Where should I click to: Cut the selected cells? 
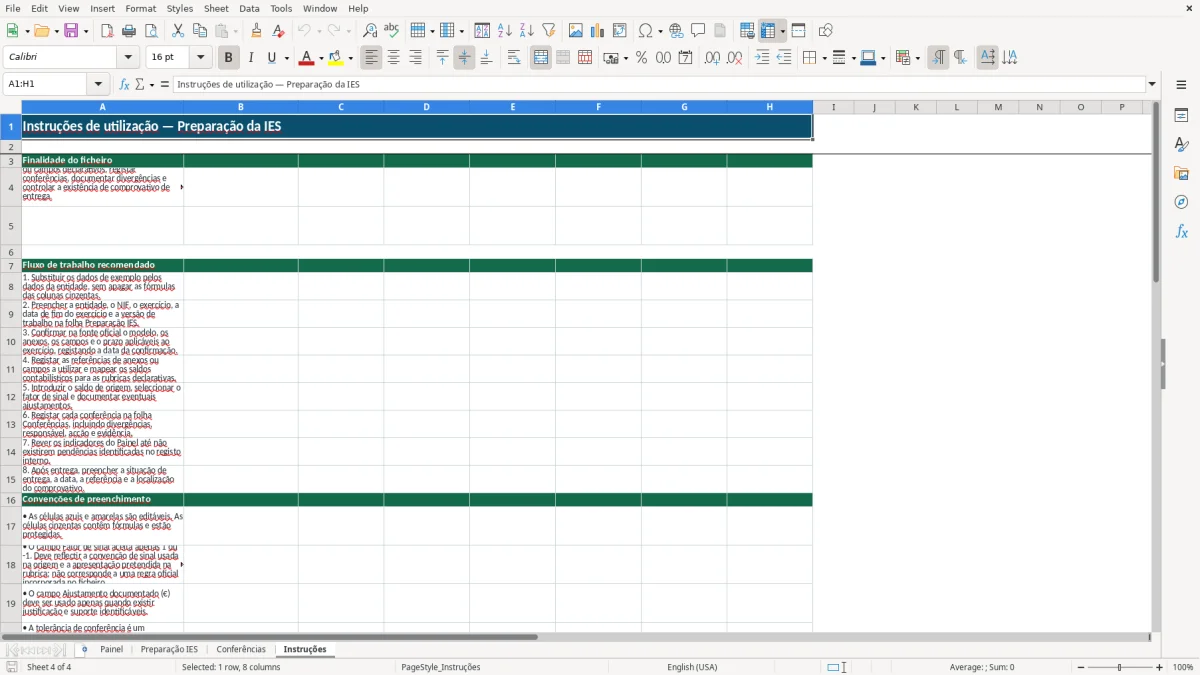coord(178,31)
